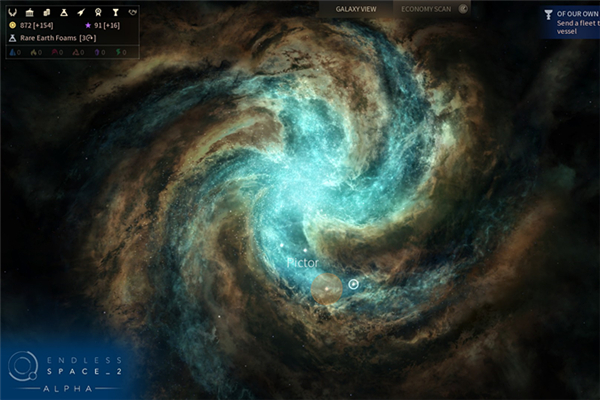The height and width of the screenshot is (400, 600).
Task: Click the 'Send a fleet' quest description text
Action: click(578, 27)
